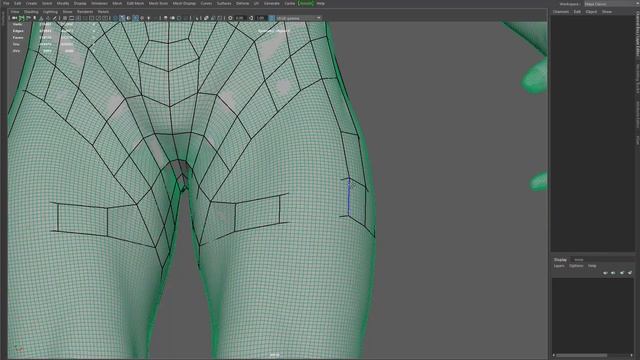The image size is (640, 360).
Task: Open the File menu
Action: (x=6, y=3)
